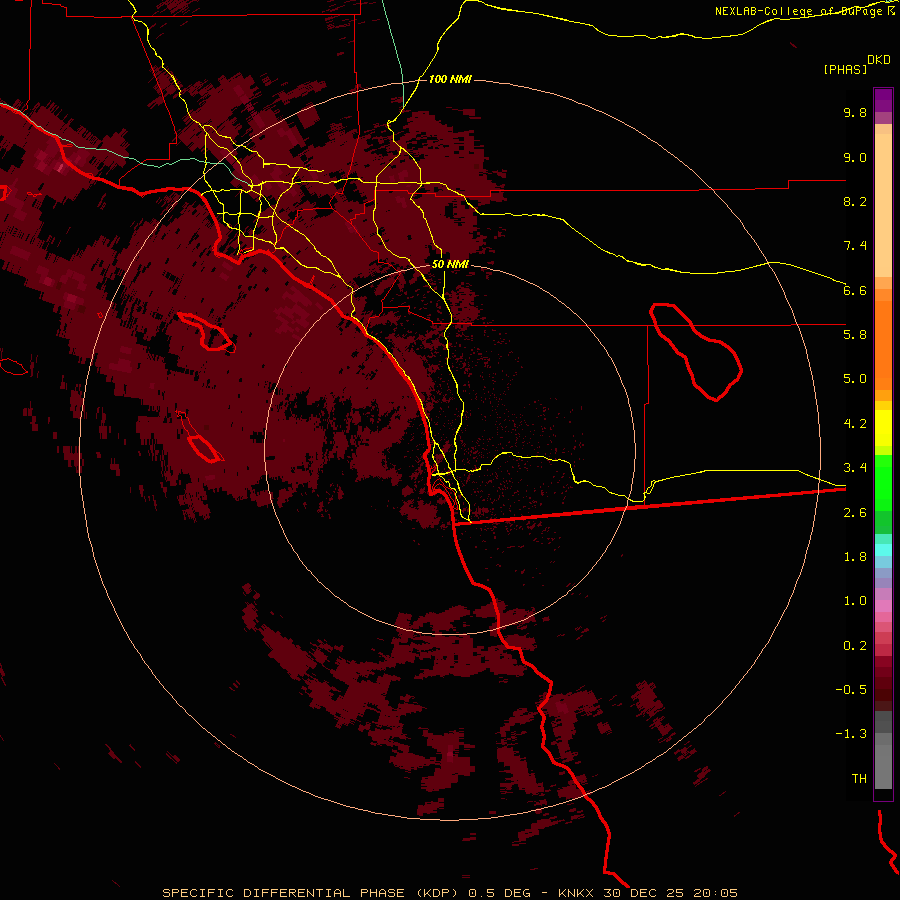Click the DKD [PHAS] legend title
Image resolution: width=900 pixels, height=900 pixels.
click(x=856, y=65)
